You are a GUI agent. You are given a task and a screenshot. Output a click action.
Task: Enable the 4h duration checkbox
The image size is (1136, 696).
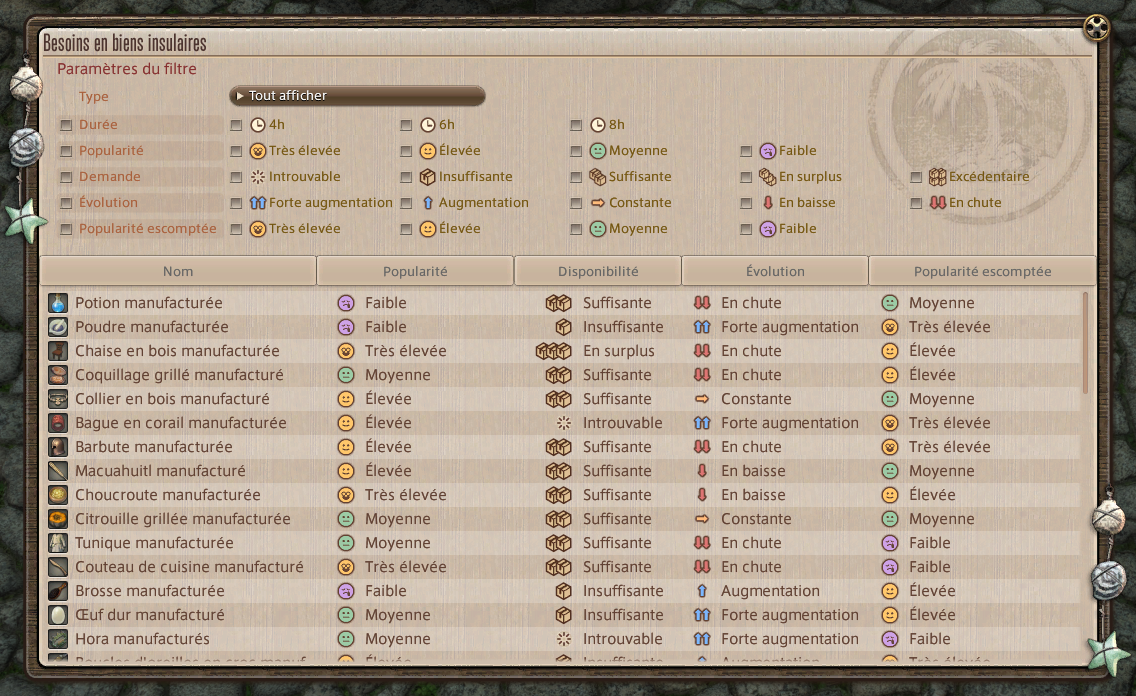click(x=236, y=125)
